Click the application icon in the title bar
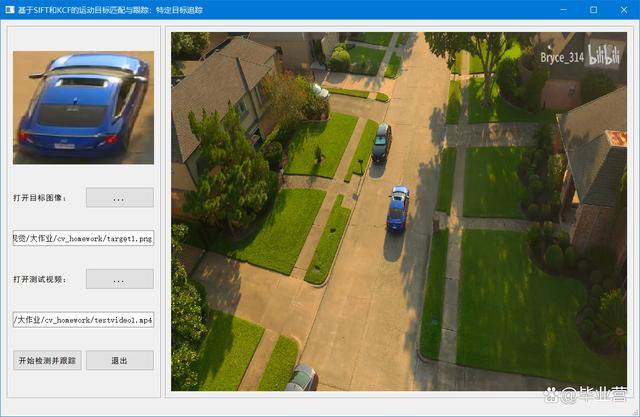This screenshot has height=417, width=640. tap(10, 9)
